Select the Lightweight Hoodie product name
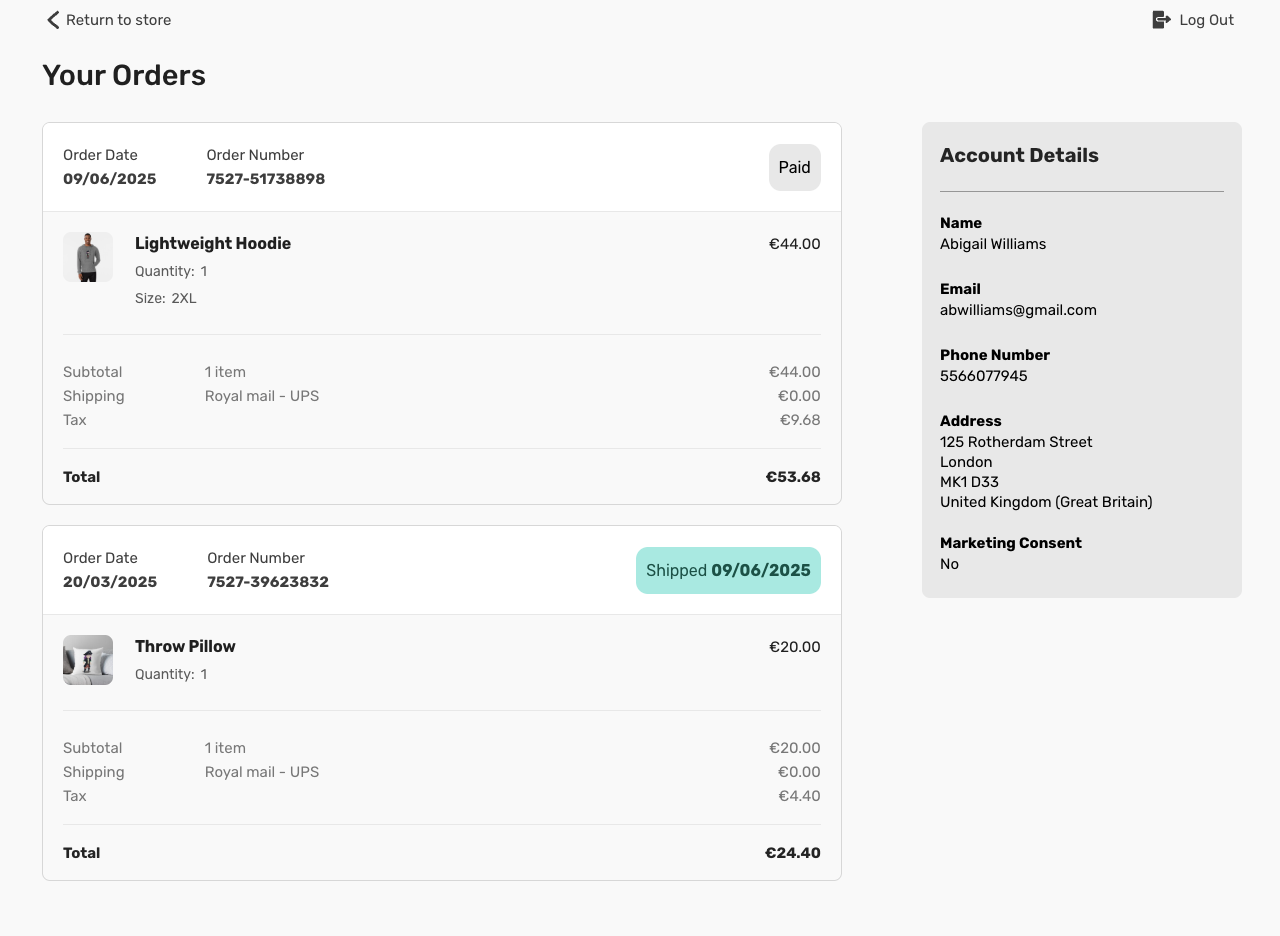The image size is (1280, 936). (x=213, y=243)
